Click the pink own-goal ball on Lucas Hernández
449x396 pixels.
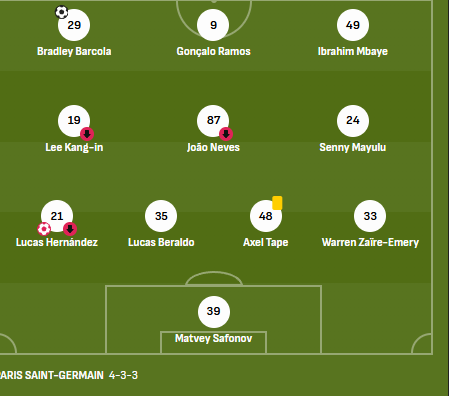point(44,229)
